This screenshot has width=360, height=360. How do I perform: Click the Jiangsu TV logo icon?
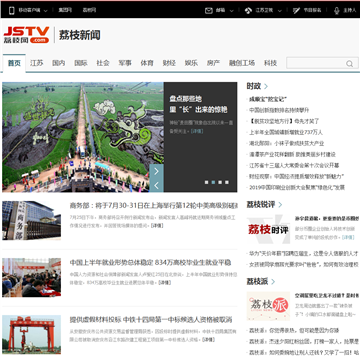click(x=248, y=10)
